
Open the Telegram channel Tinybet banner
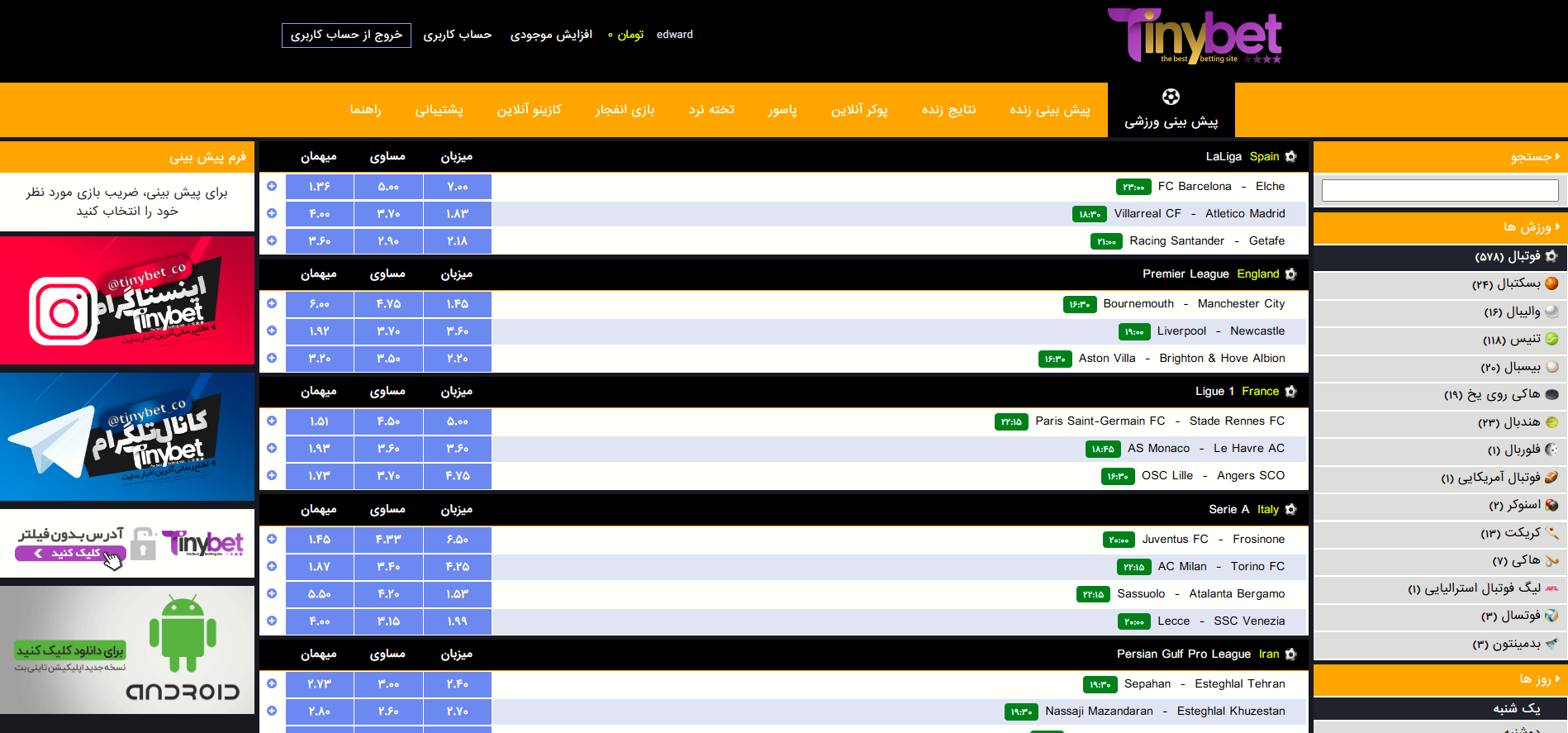[x=127, y=437]
